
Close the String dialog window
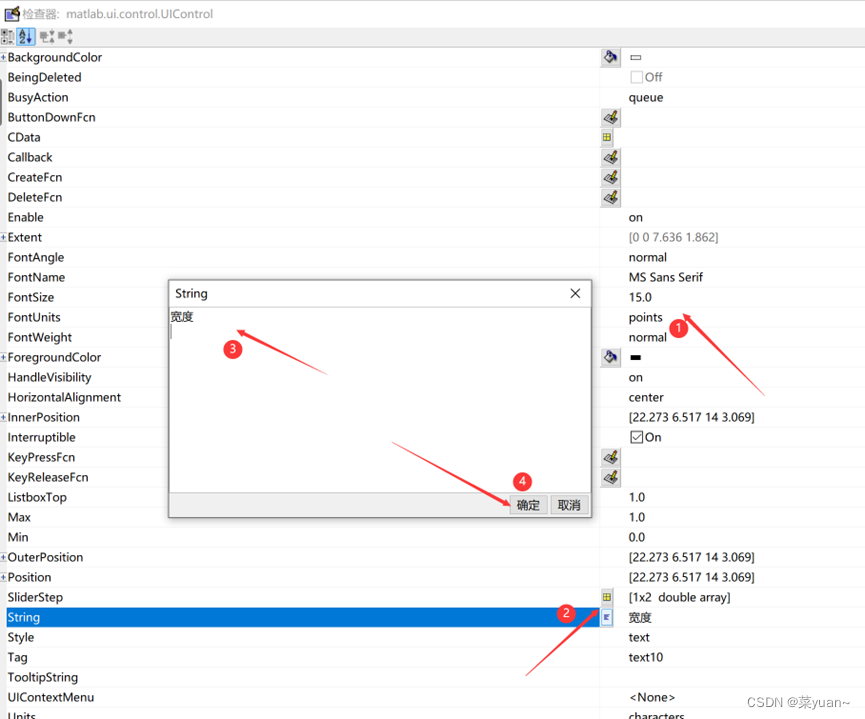(x=575, y=294)
